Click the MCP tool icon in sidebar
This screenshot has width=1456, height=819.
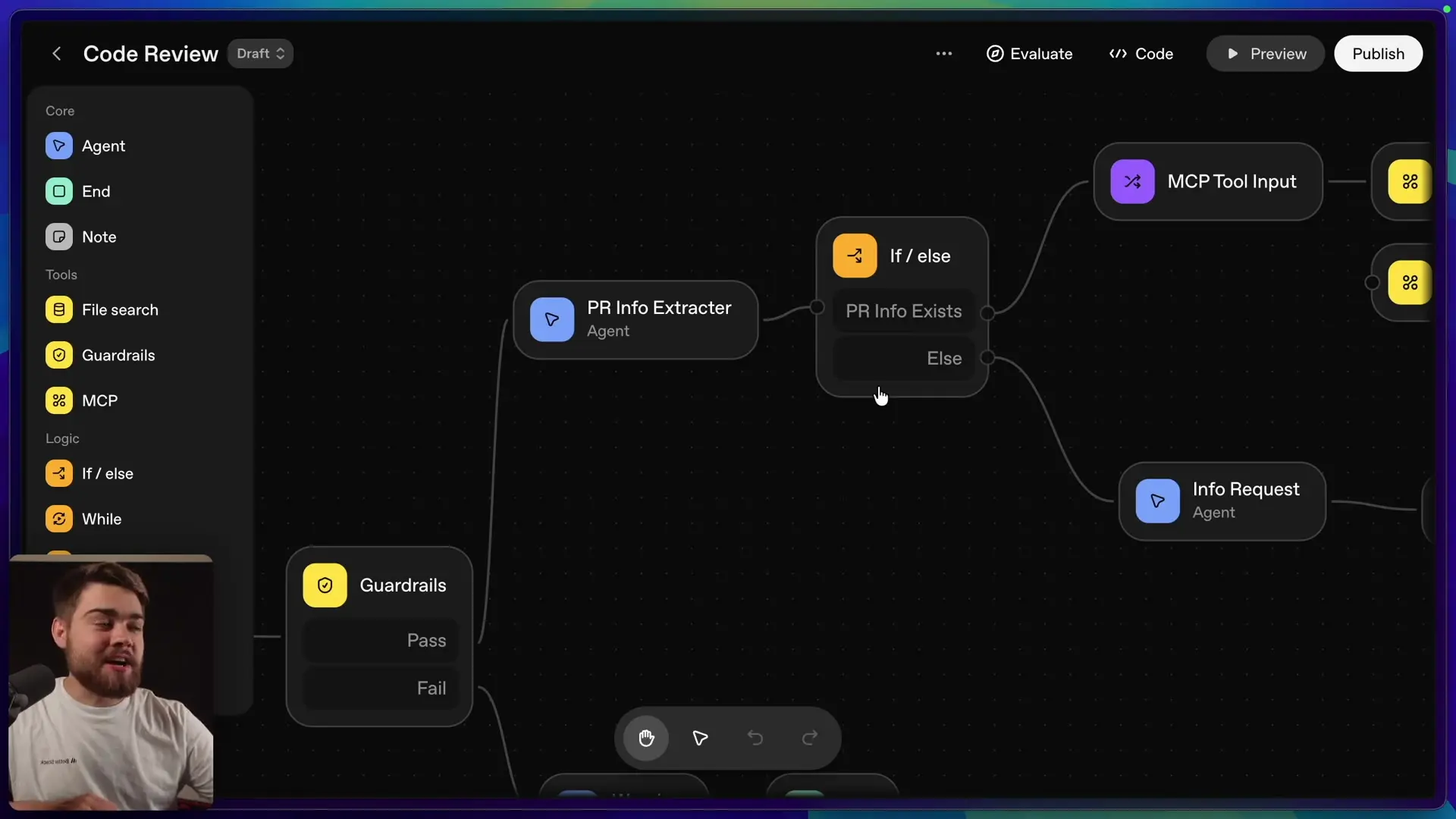click(x=59, y=400)
